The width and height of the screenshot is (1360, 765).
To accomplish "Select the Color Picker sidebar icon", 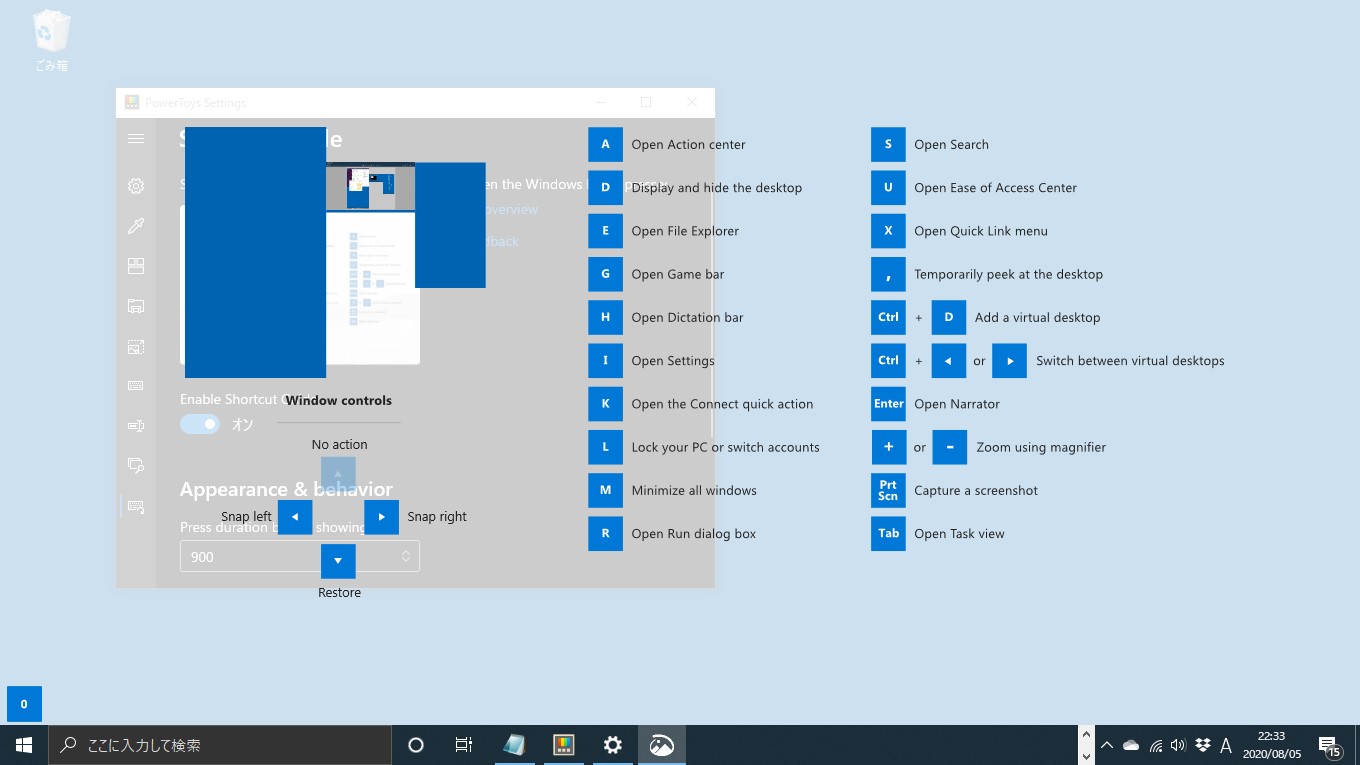I will coord(136,226).
